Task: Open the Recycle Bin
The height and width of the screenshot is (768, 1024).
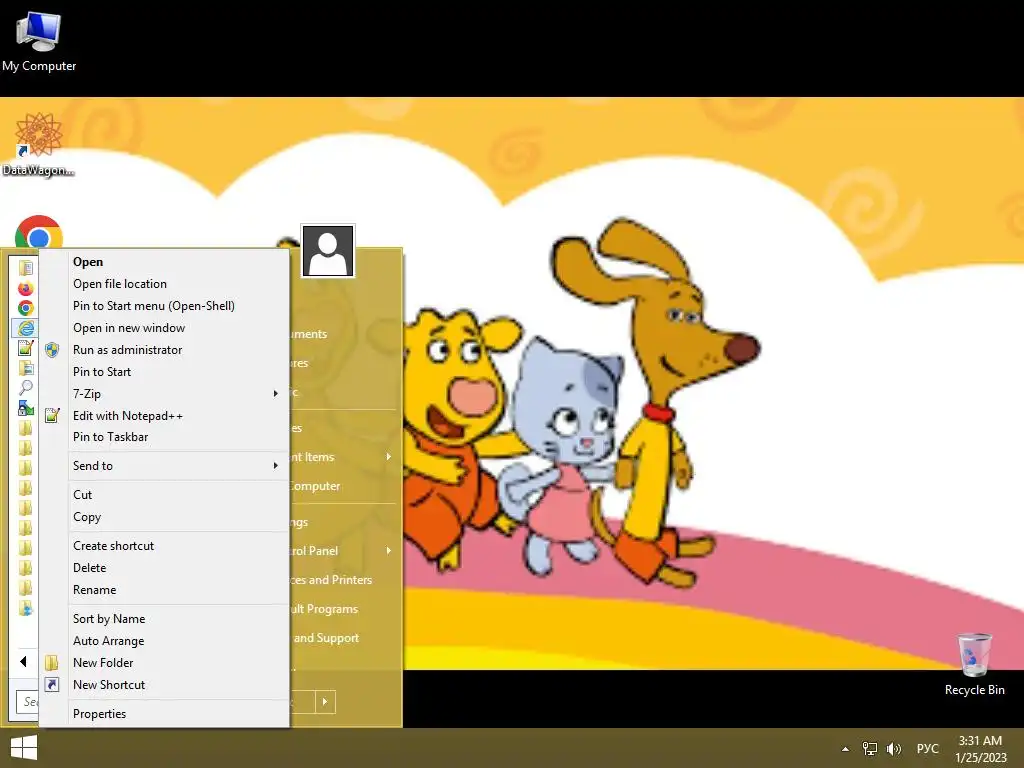Action: 974,665
